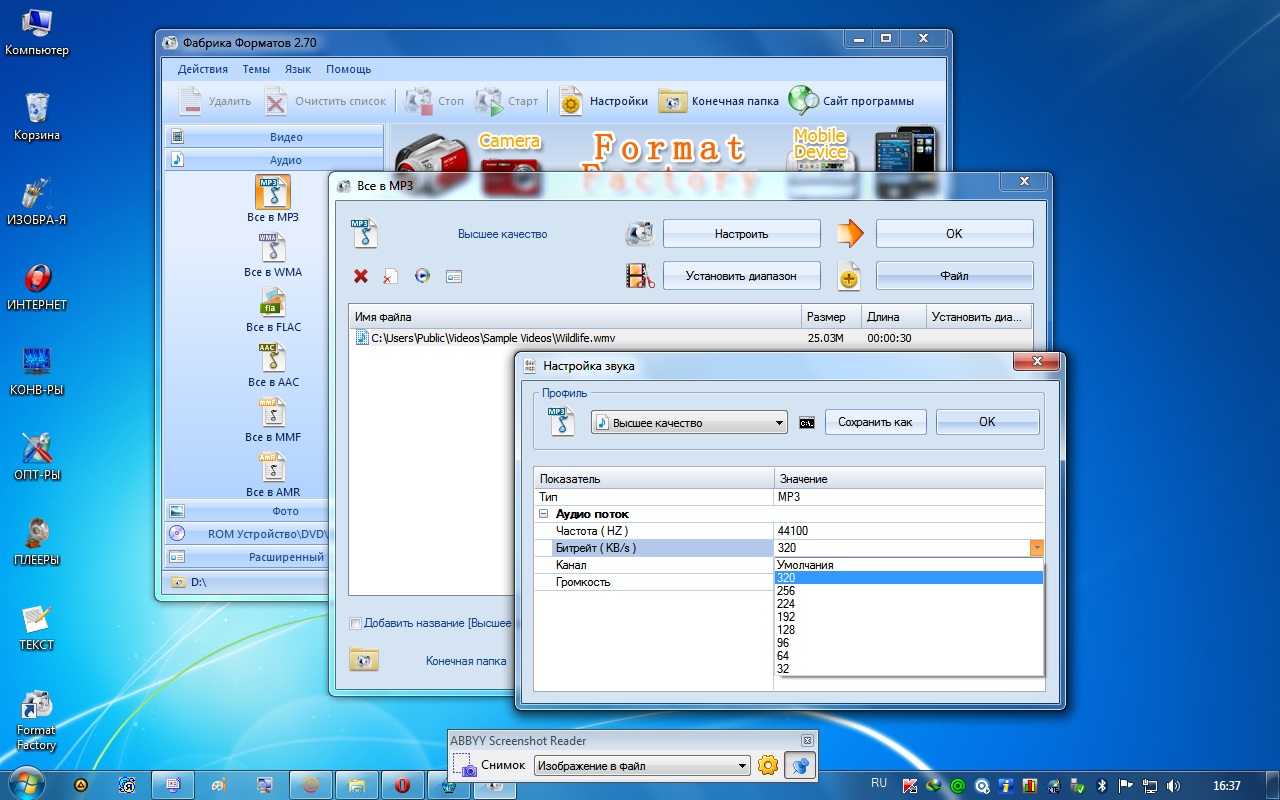Click the film-and-scissors icon next to Установить диапазон
This screenshot has width=1280, height=800.
tap(640, 276)
